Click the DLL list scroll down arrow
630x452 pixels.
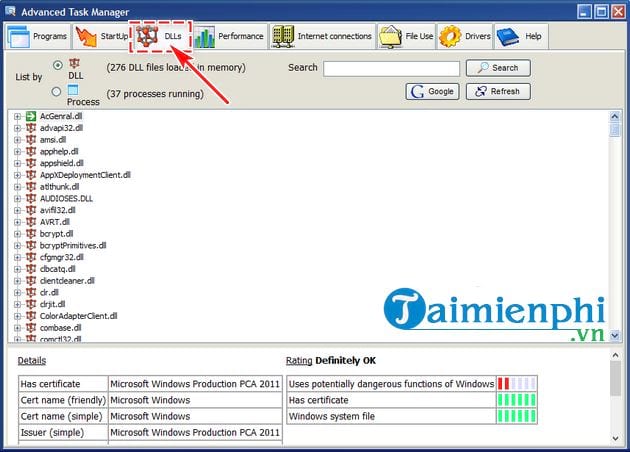(615, 335)
